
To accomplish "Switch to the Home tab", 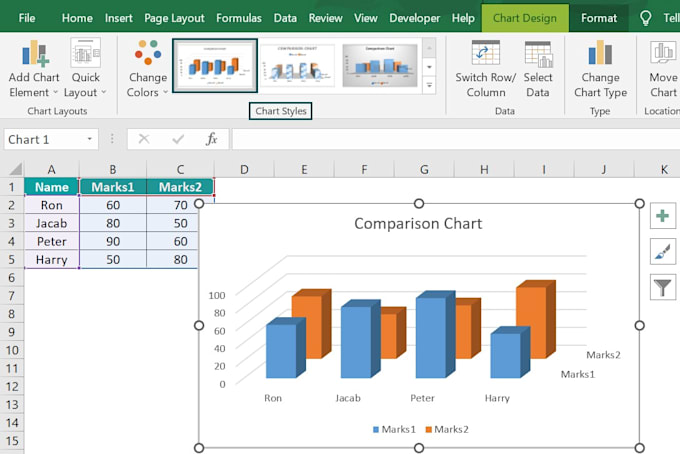I will click(x=77, y=18).
